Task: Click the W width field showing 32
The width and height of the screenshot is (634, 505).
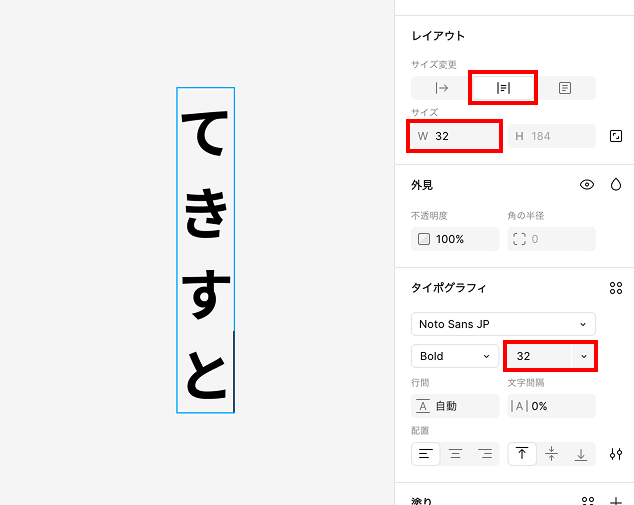Action: (455, 136)
